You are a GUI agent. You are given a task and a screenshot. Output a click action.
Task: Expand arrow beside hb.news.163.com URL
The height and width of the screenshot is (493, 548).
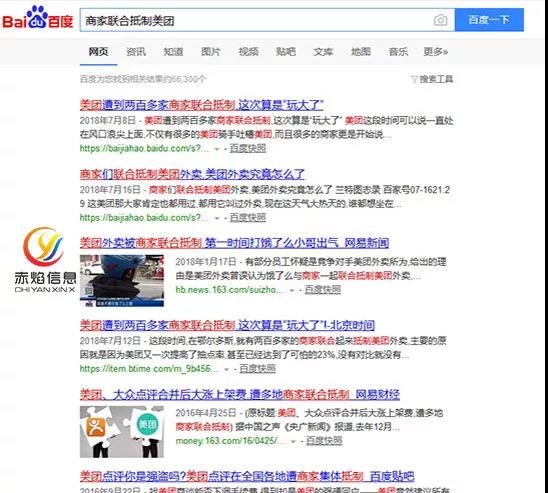291,290
